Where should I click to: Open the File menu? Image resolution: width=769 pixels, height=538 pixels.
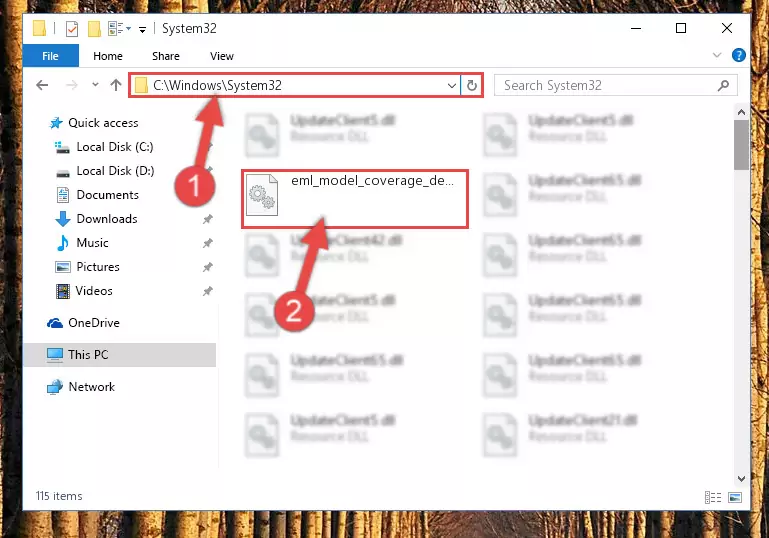click(51, 56)
